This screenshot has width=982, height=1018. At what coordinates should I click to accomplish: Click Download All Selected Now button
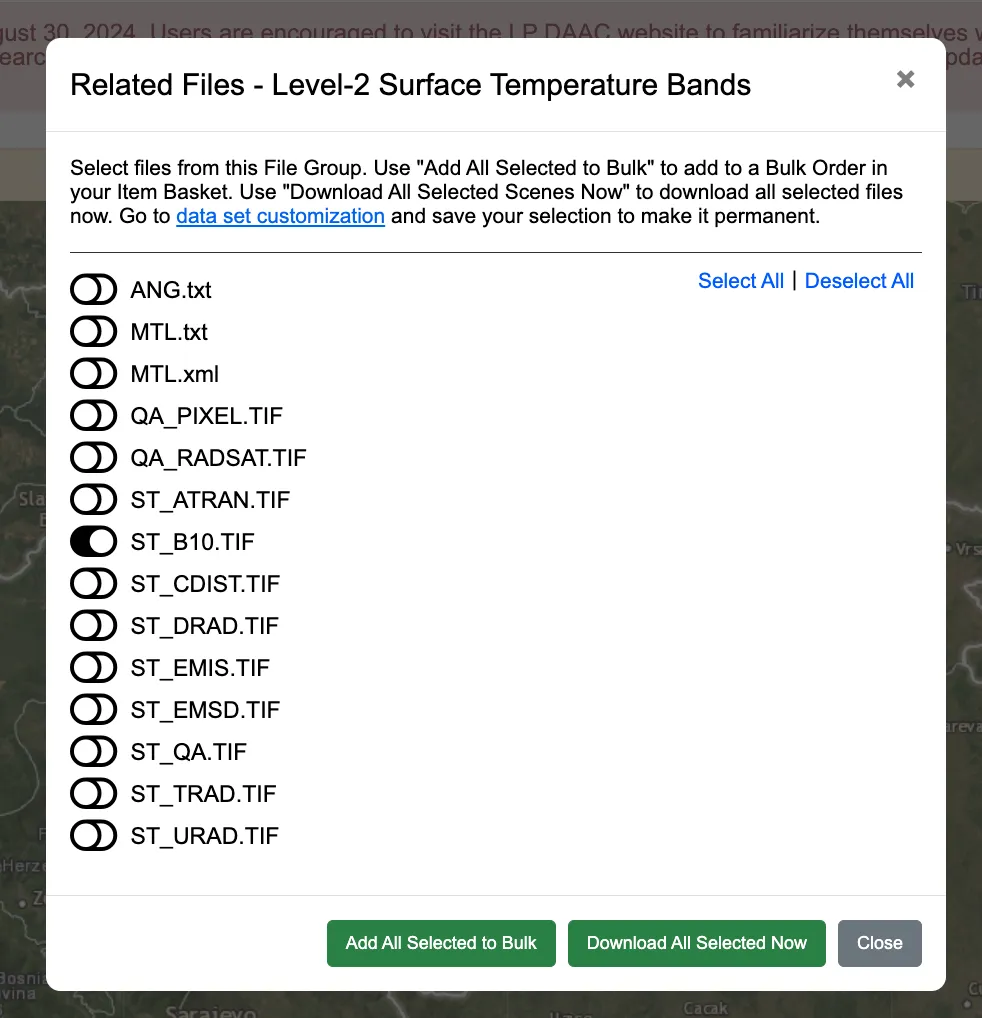(696, 943)
